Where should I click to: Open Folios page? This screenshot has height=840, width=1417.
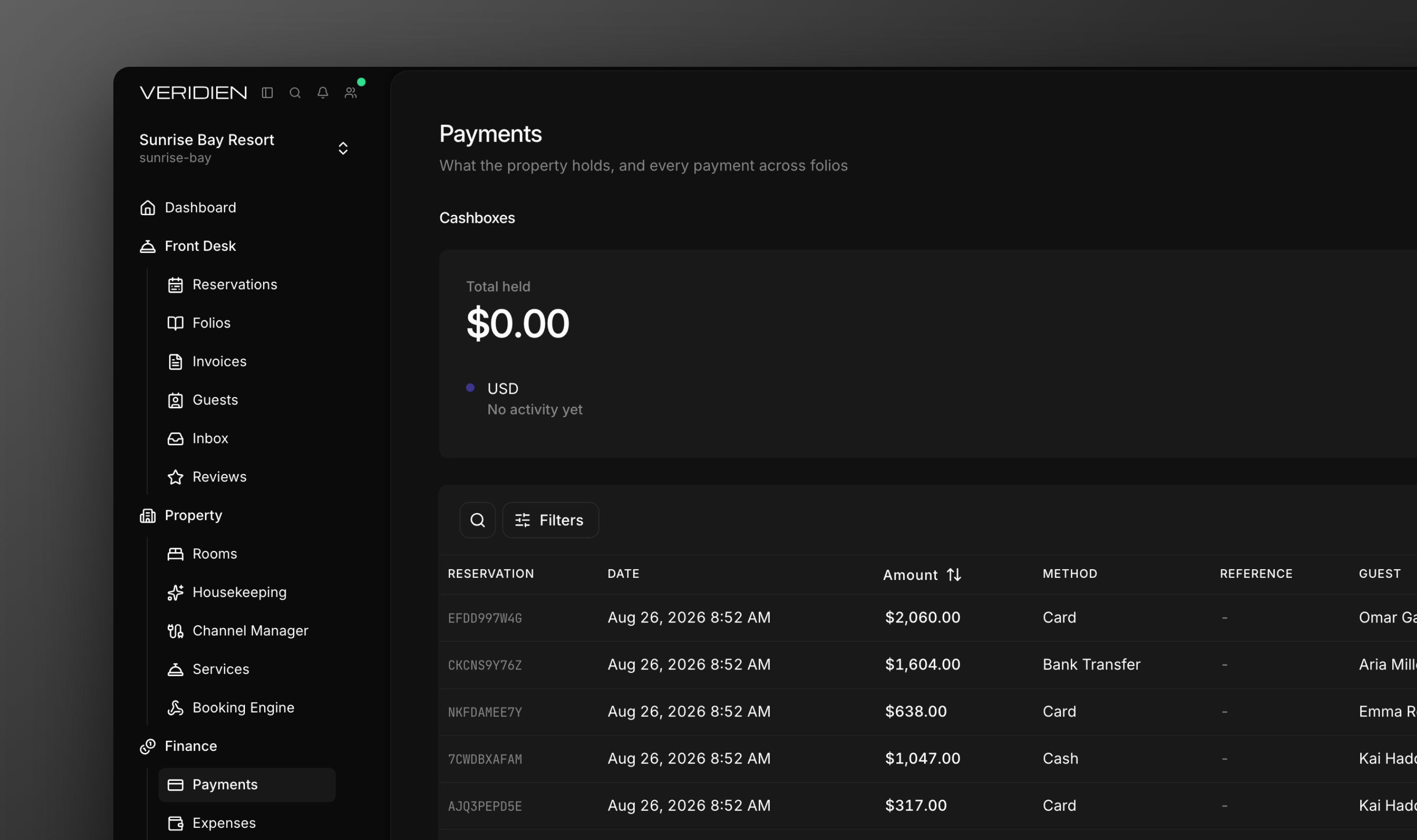pos(212,323)
